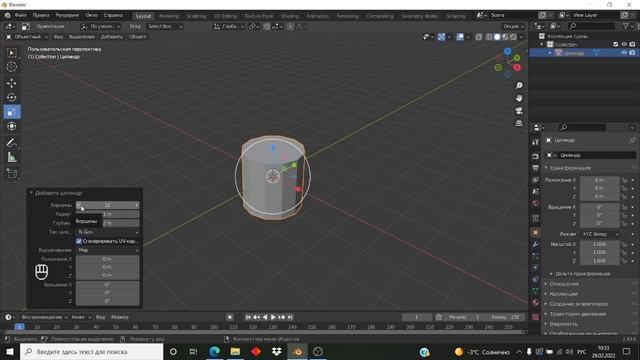
Task: Open the Global transform orientation dropdown
Action: point(229,27)
